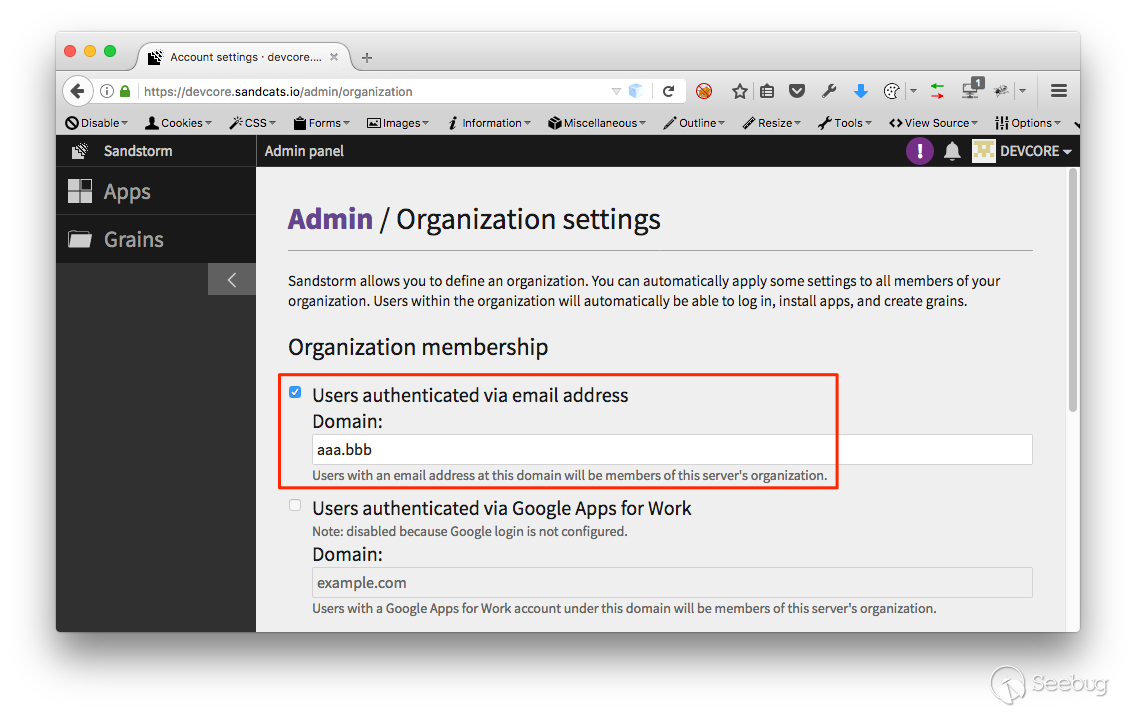Open a new browser tab with plus
Screen dimensions: 1136x712
pos(367,57)
